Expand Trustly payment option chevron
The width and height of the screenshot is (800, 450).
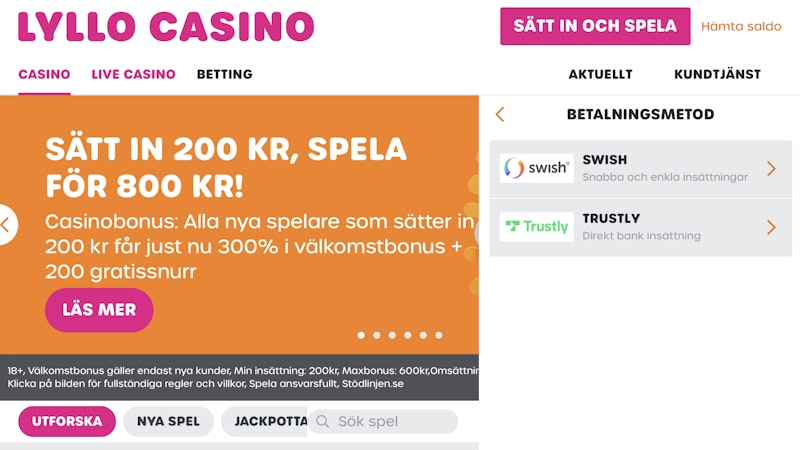click(771, 227)
